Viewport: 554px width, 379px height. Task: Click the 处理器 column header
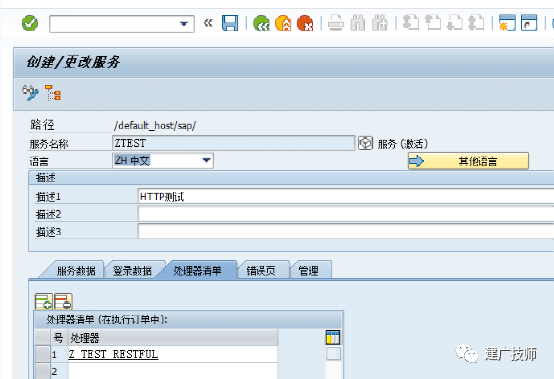click(x=173, y=338)
